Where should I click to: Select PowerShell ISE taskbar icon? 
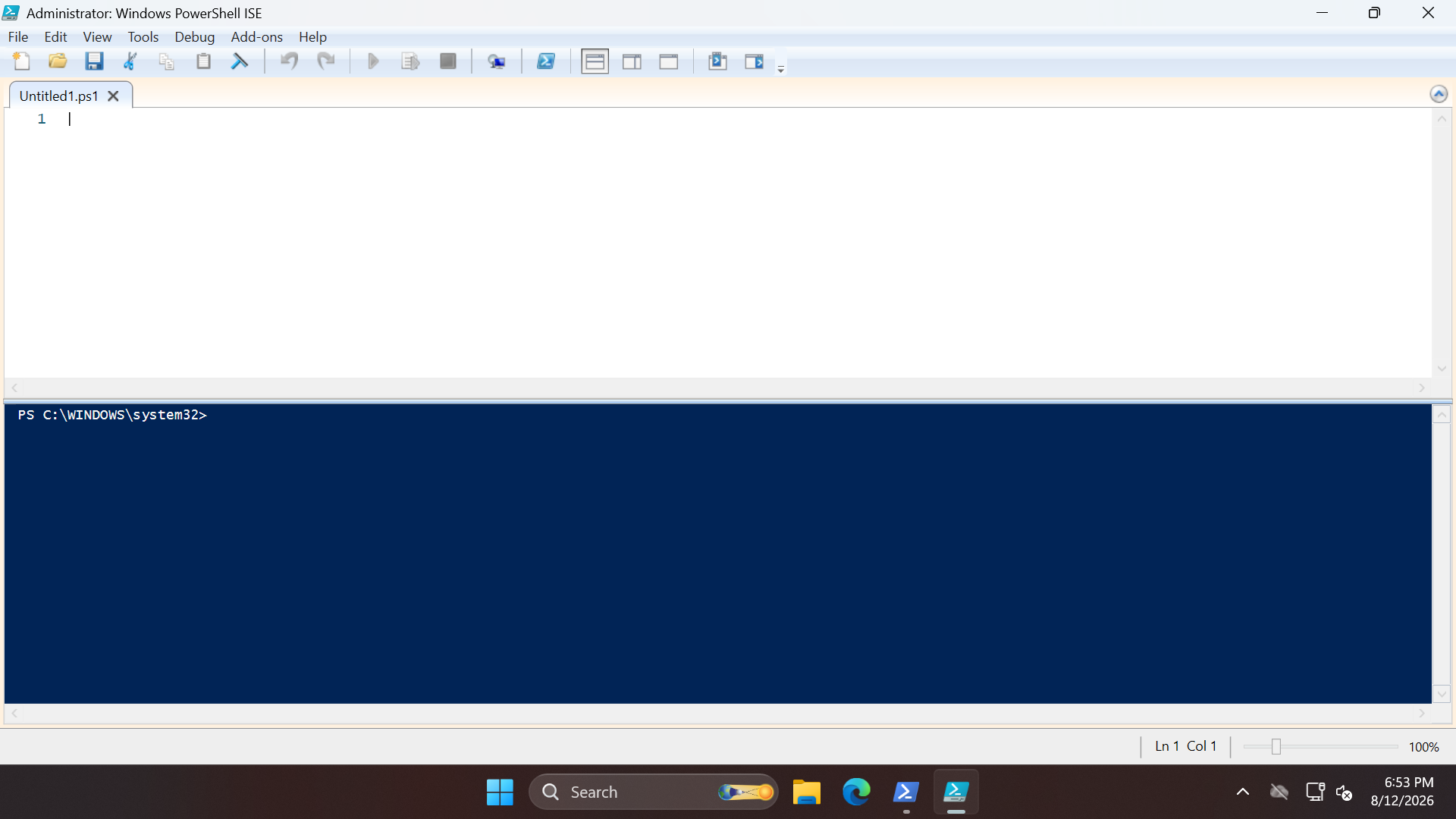[x=956, y=792]
